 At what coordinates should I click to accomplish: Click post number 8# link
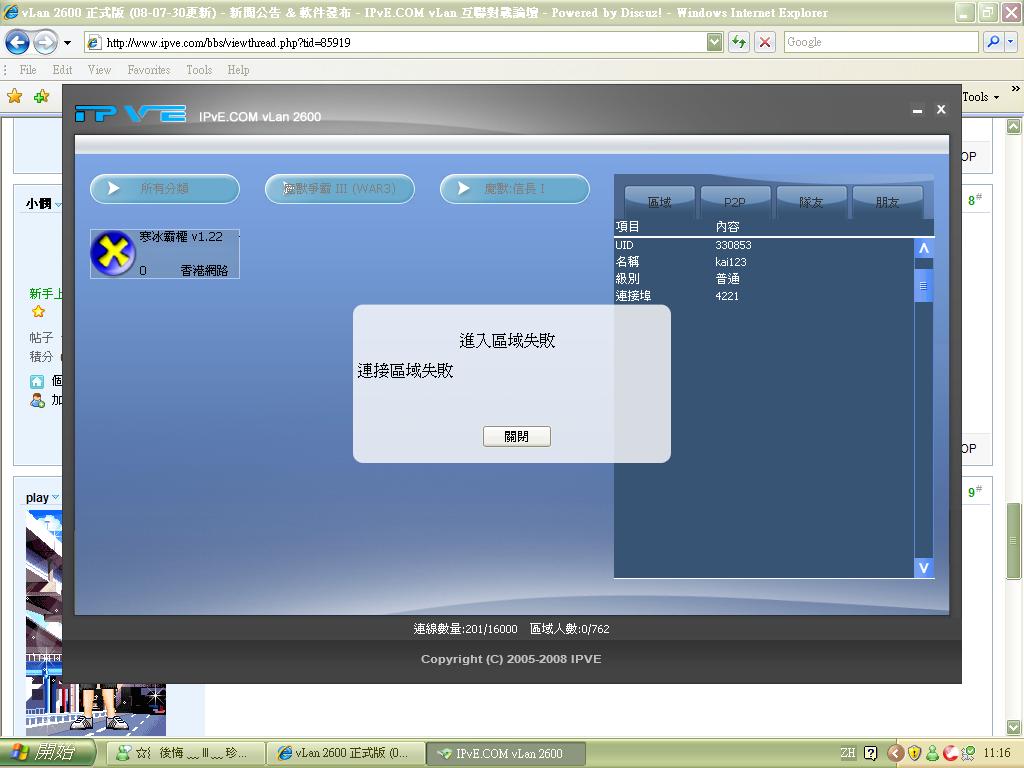(974, 200)
